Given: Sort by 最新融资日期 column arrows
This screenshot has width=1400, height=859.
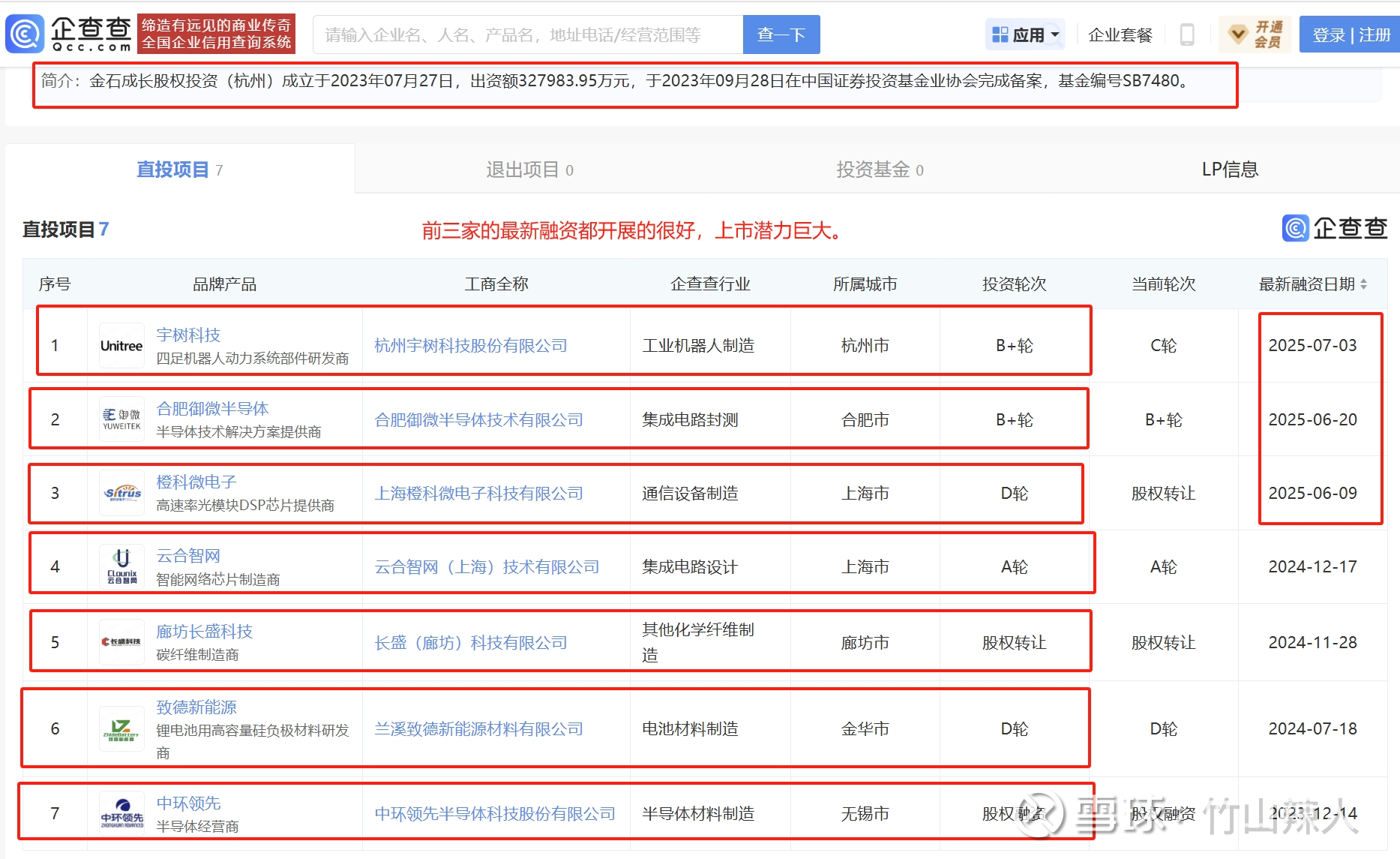Looking at the screenshot, I should (x=1363, y=284).
